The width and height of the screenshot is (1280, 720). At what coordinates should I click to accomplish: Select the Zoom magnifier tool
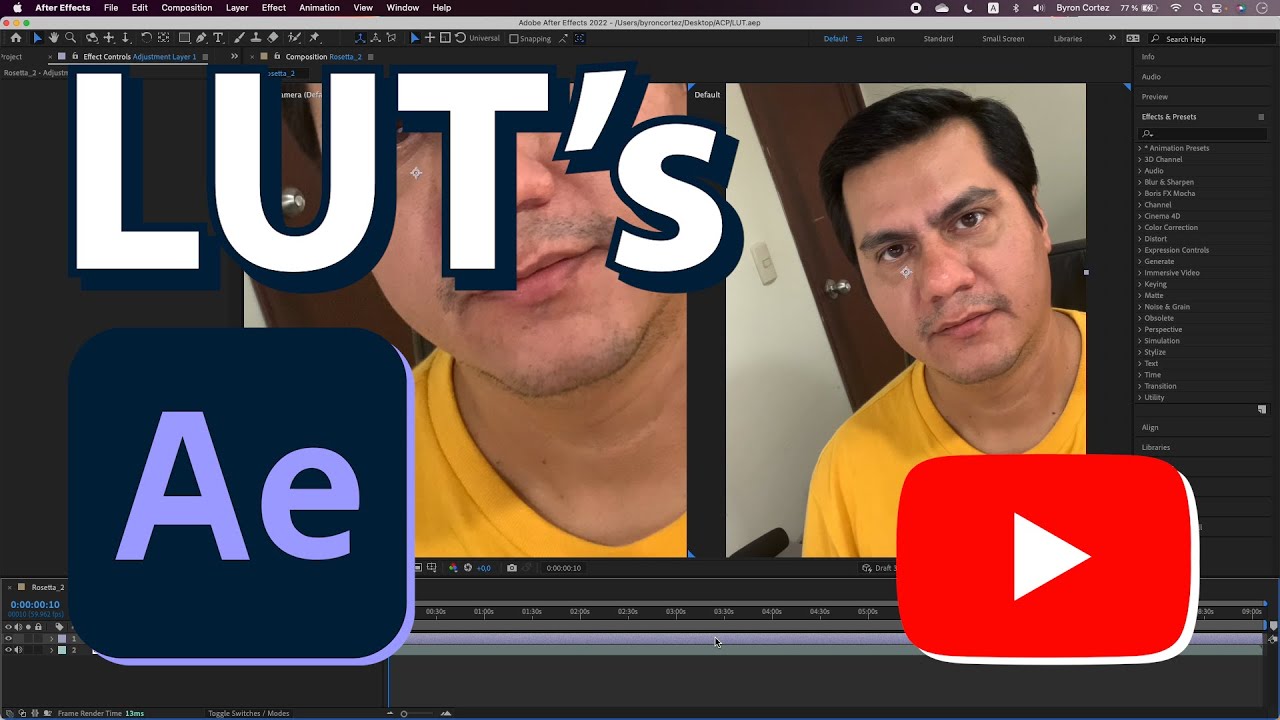click(70, 38)
